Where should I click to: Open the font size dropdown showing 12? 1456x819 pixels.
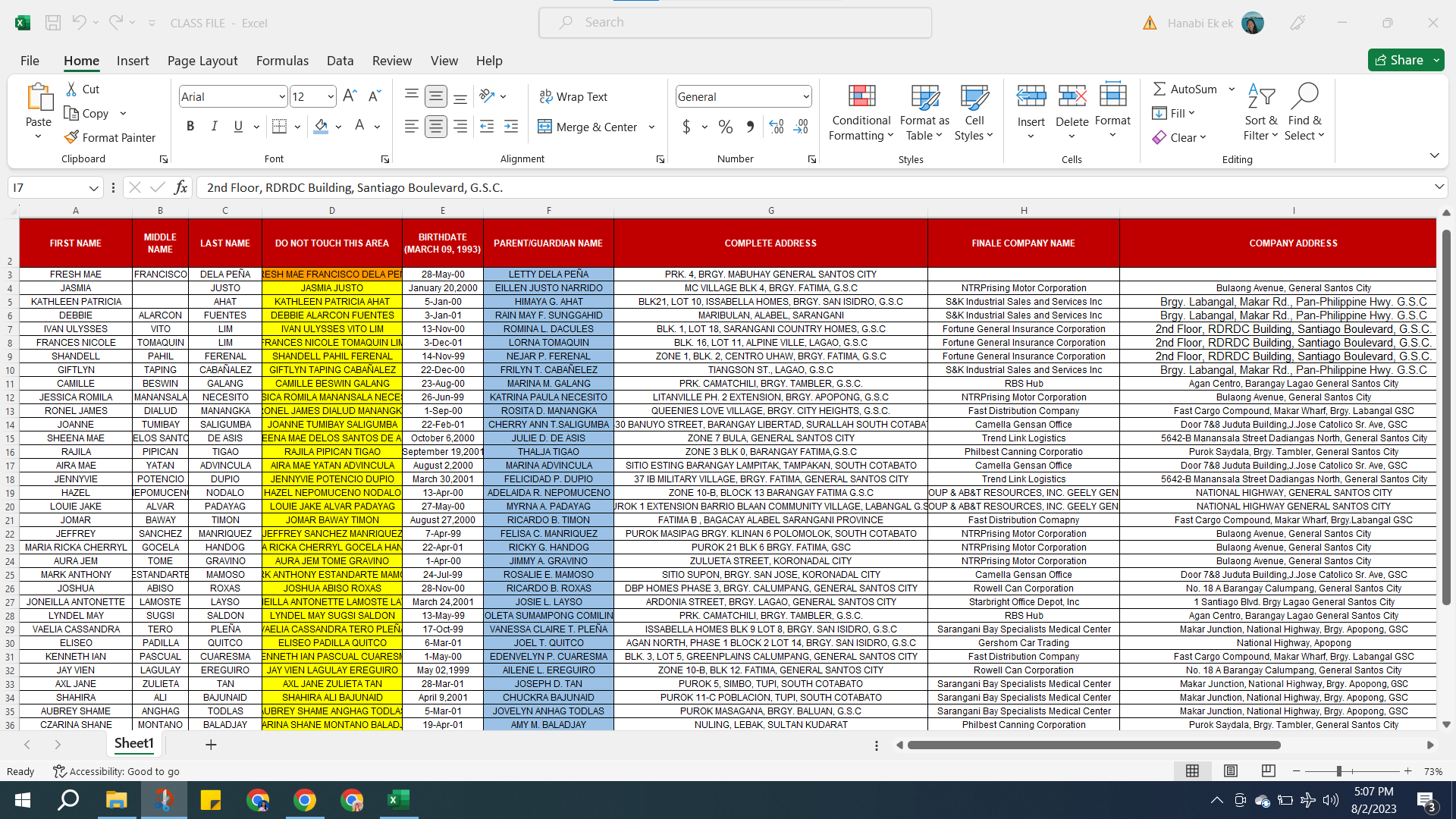tap(331, 96)
